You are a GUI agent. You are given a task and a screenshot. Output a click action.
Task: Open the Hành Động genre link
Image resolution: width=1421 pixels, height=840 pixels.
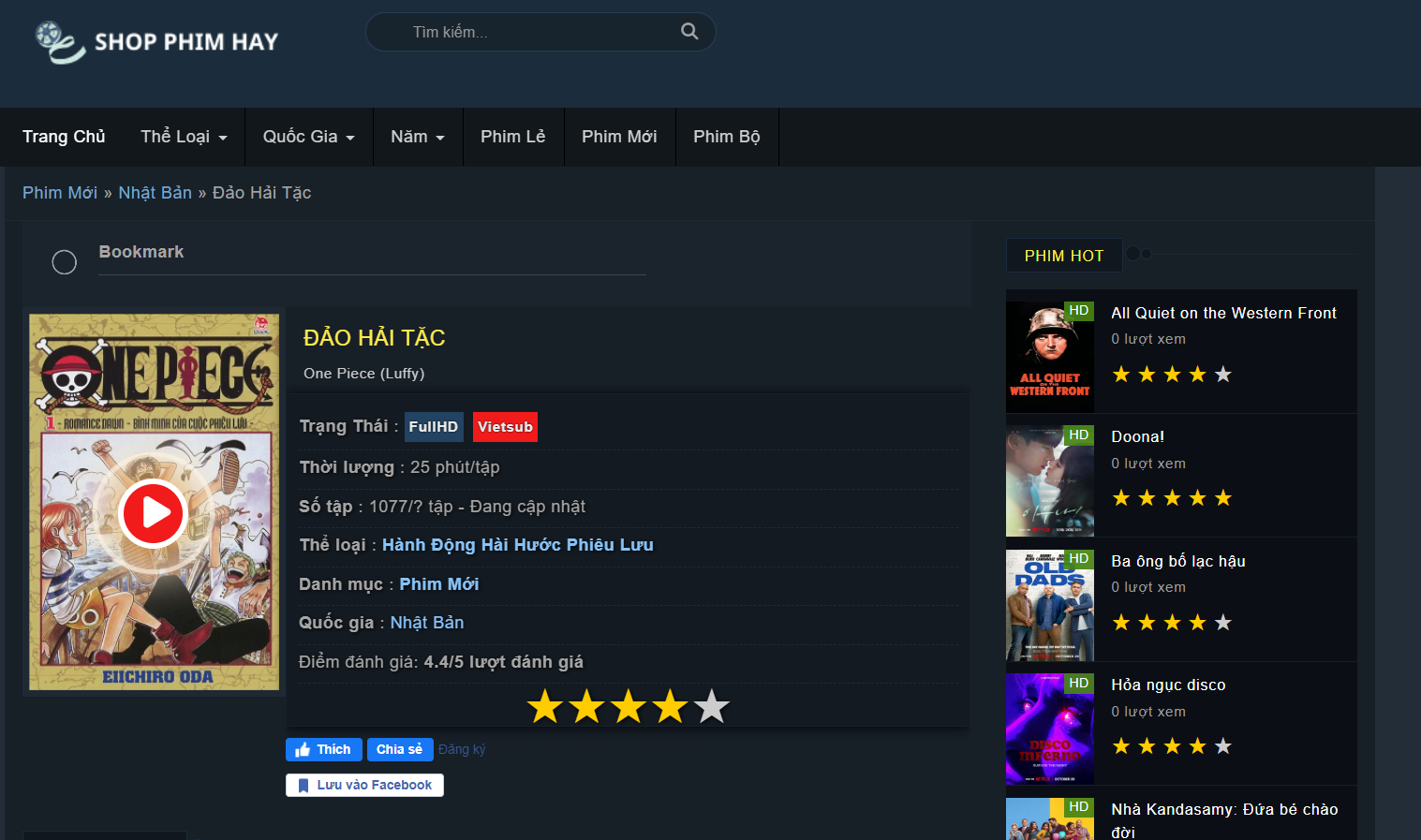430,545
